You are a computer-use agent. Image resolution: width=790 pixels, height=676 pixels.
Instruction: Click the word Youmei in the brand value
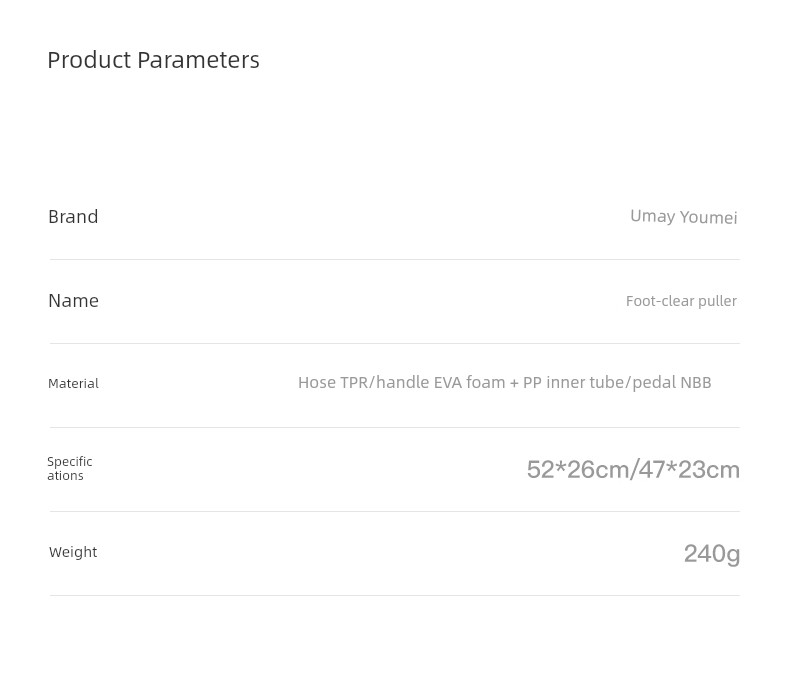[708, 218]
